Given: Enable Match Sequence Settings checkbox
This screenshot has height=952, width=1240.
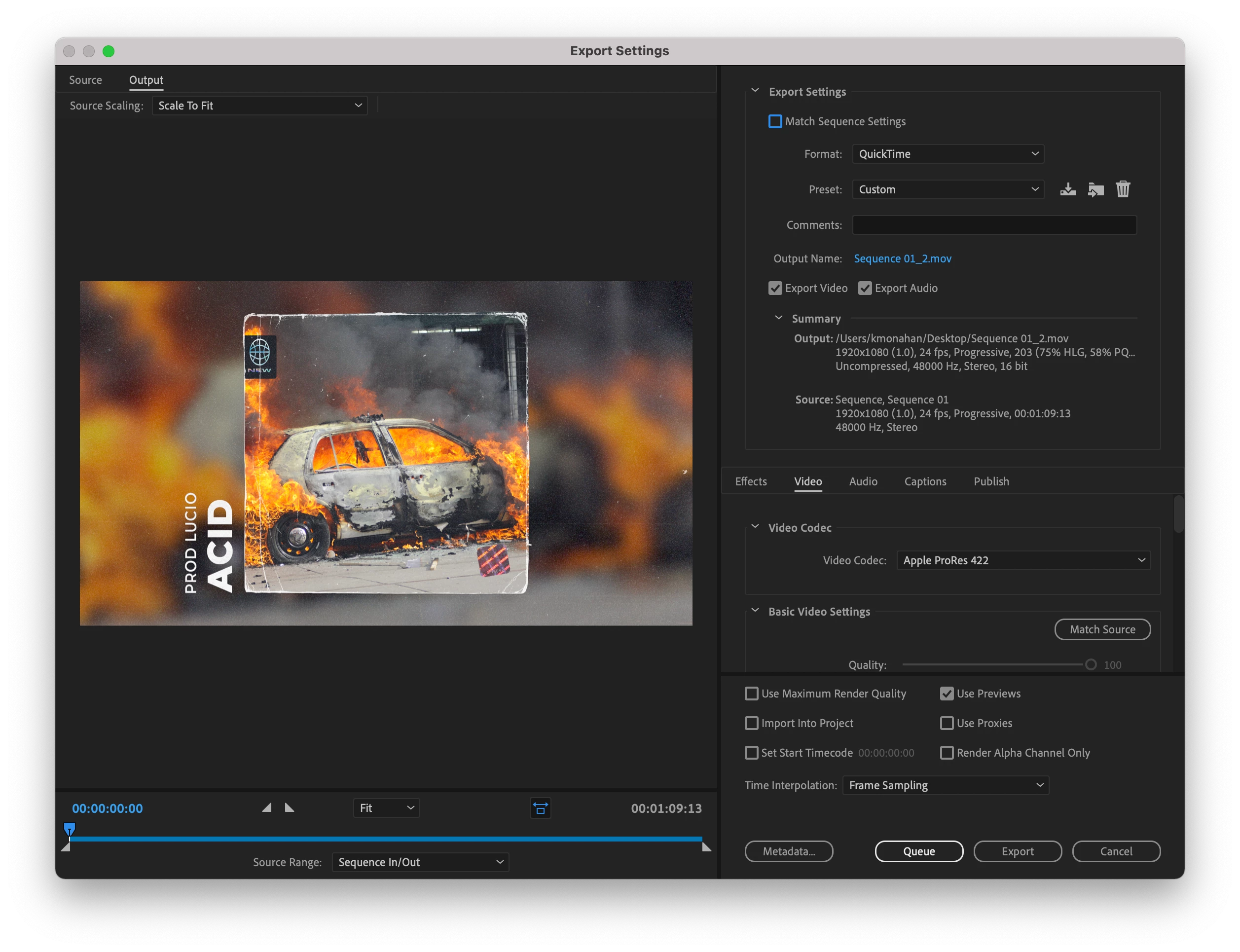Looking at the screenshot, I should pyautogui.click(x=775, y=121).
